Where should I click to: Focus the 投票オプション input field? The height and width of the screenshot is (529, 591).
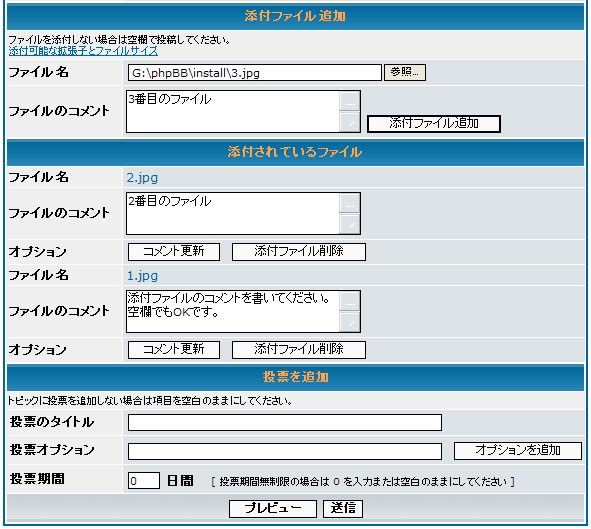(285, 451)
